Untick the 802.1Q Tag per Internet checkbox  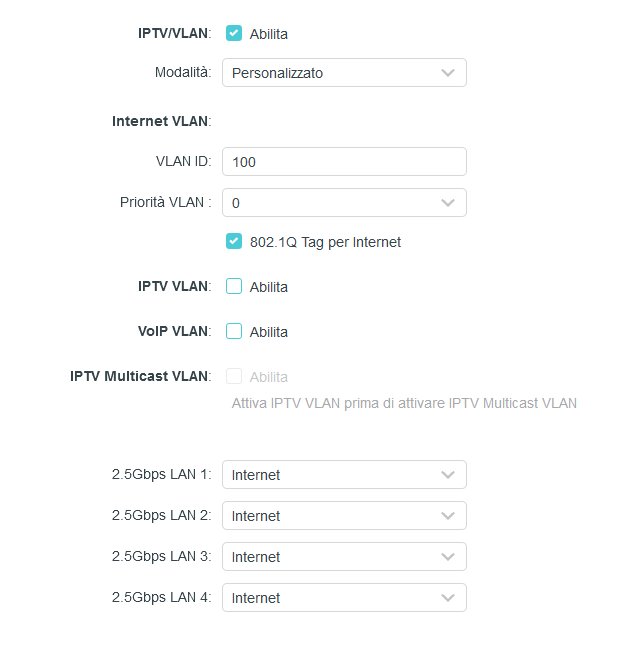pyautogui.click(x=234, y=241)
